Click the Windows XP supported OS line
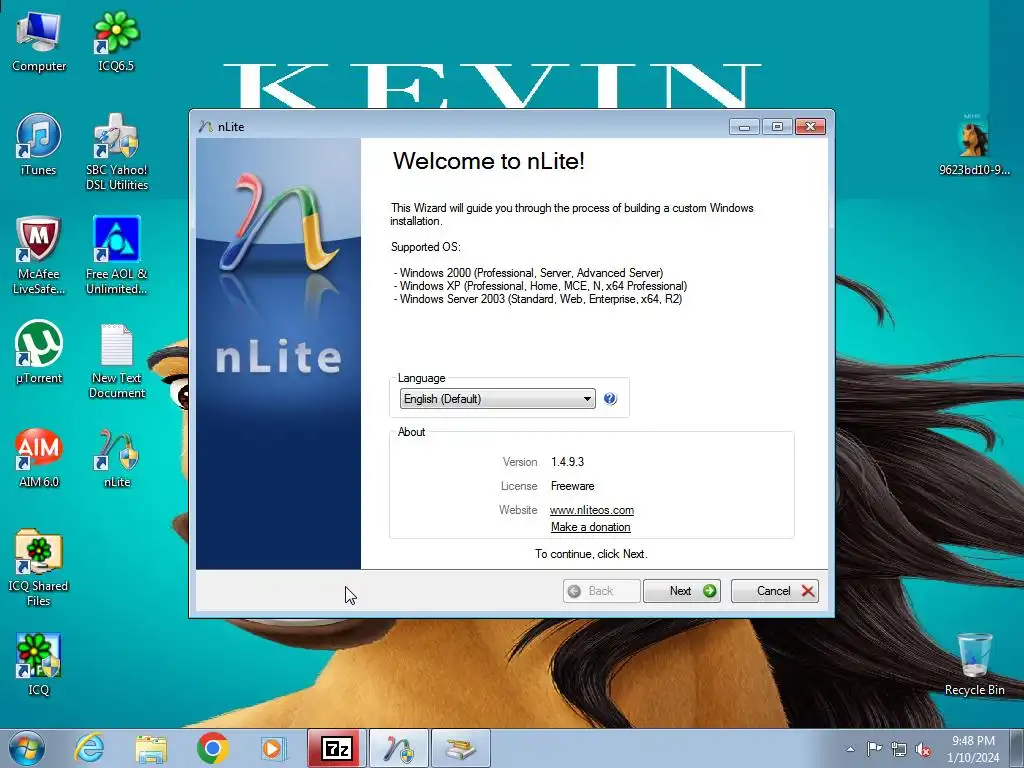 541,286
